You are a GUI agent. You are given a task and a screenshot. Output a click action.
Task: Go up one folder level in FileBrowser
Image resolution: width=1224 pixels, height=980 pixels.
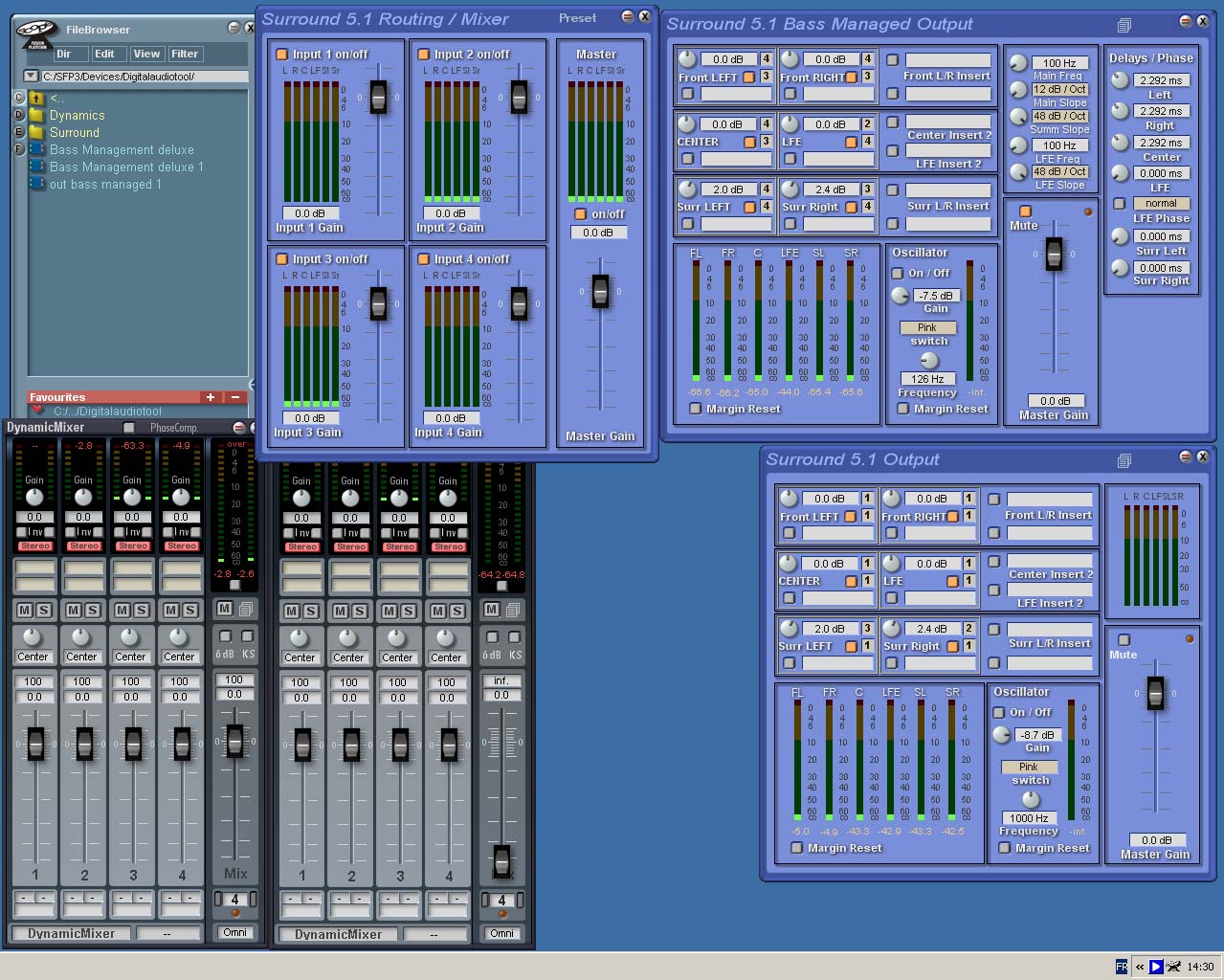click(37, 98)
